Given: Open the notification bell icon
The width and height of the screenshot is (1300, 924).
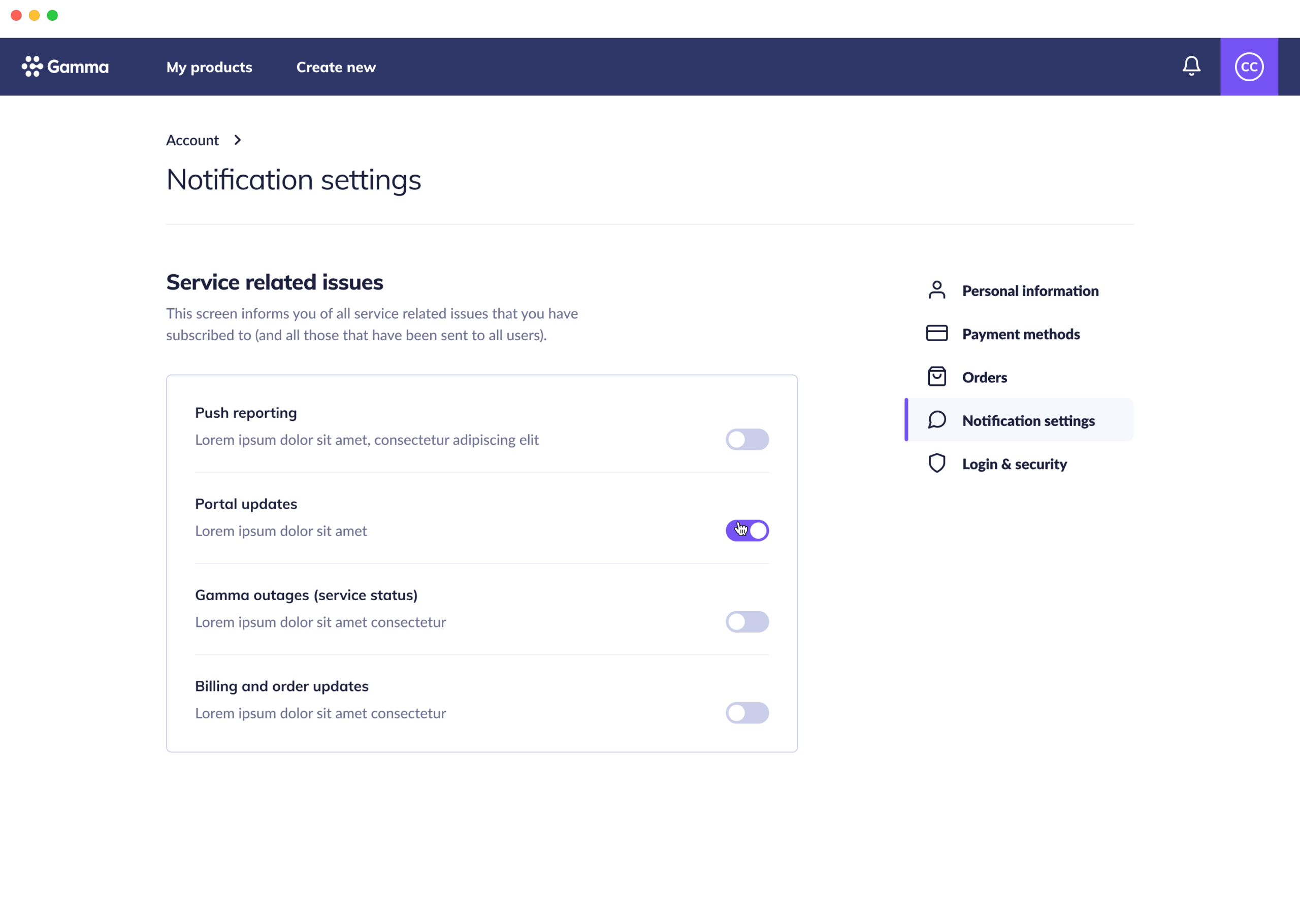Looking at the screenshot, I should point(1191,66).
